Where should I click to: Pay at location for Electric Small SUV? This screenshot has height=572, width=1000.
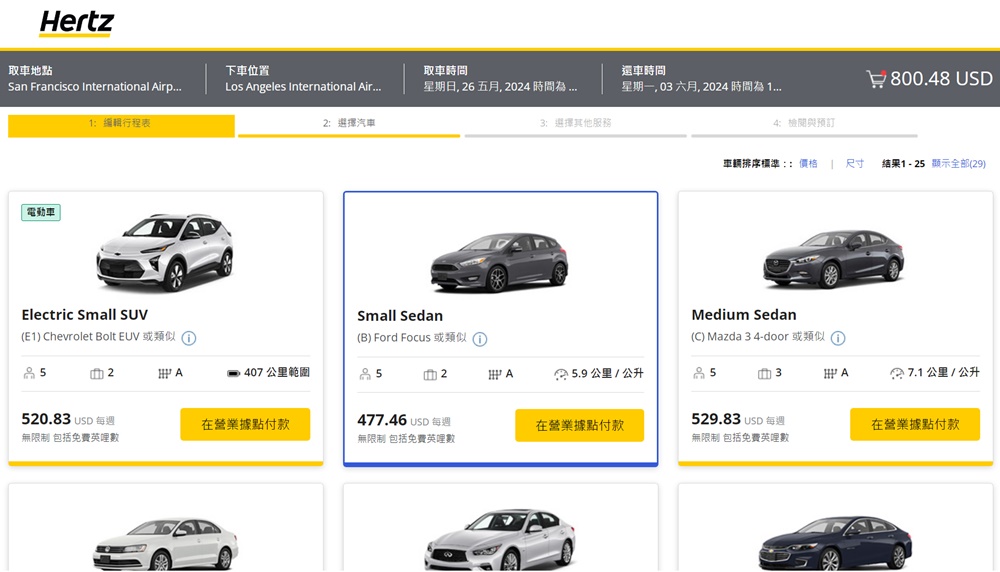[x=246, y=425]
